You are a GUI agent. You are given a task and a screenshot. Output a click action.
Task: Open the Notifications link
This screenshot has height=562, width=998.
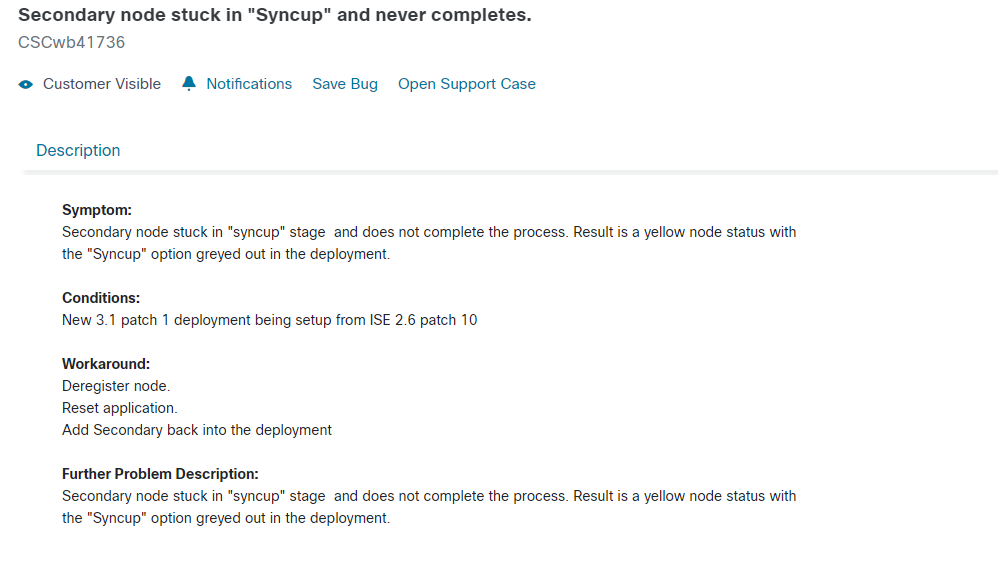[249, 84]
